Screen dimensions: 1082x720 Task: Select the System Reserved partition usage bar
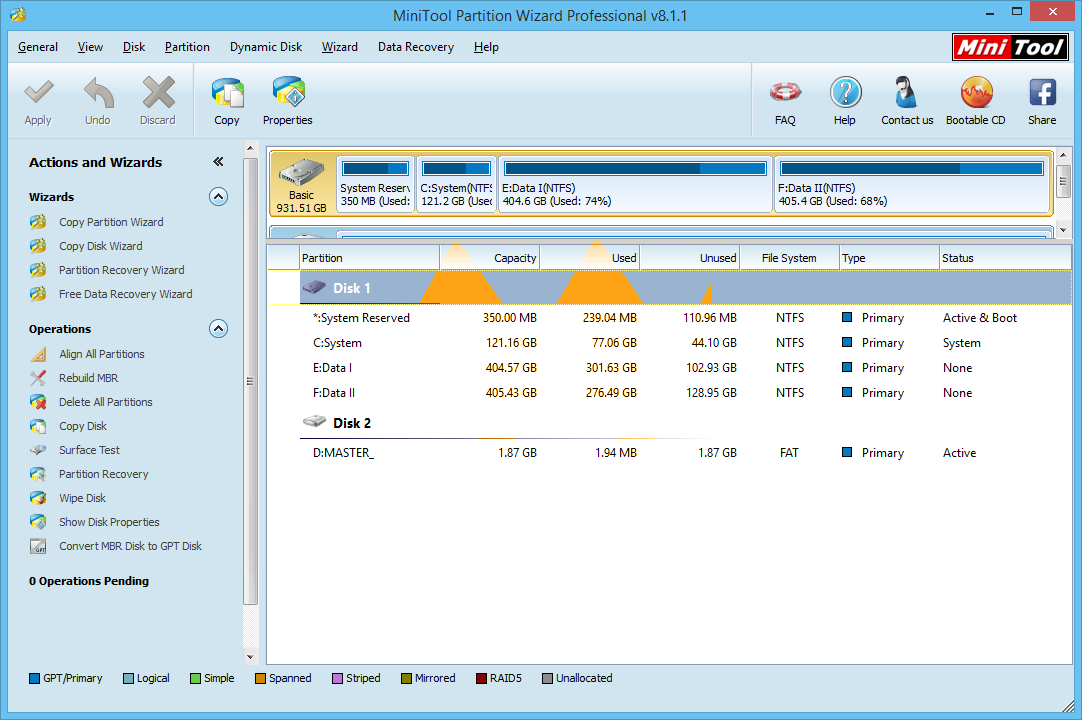tap(375, 168)
